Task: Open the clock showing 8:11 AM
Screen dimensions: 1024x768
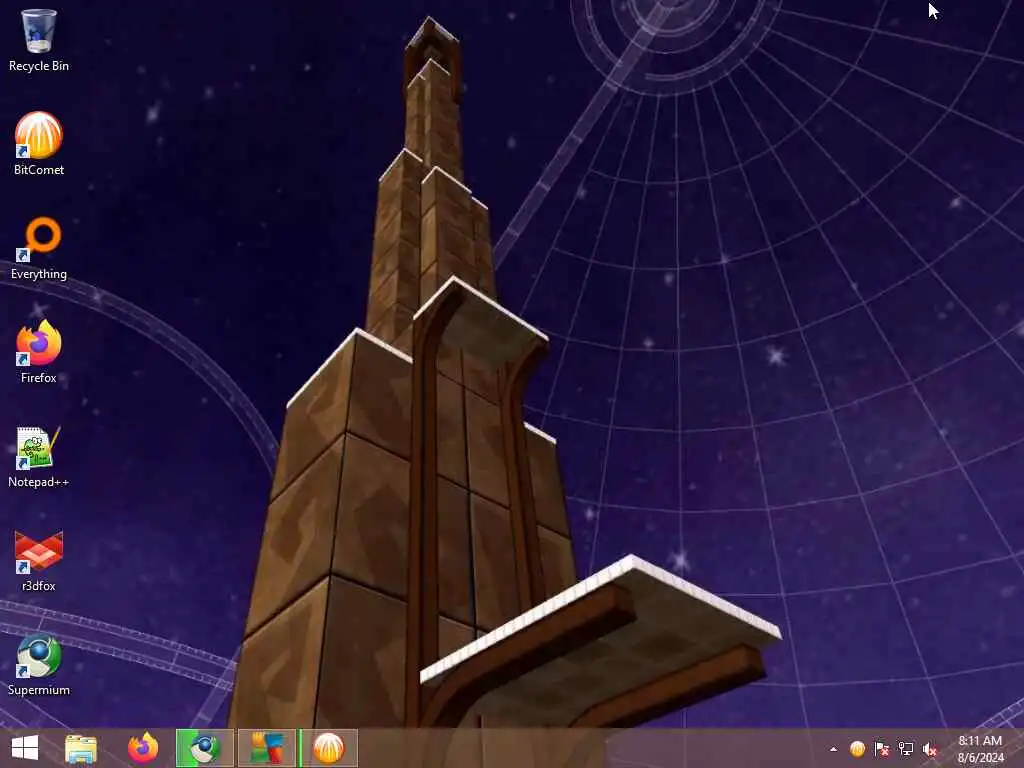Action: (980, 749)
